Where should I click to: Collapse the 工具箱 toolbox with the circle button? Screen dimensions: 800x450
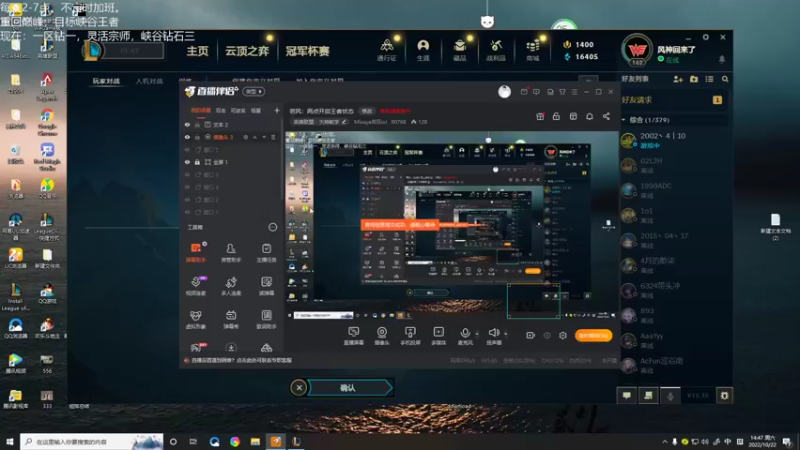272,227
